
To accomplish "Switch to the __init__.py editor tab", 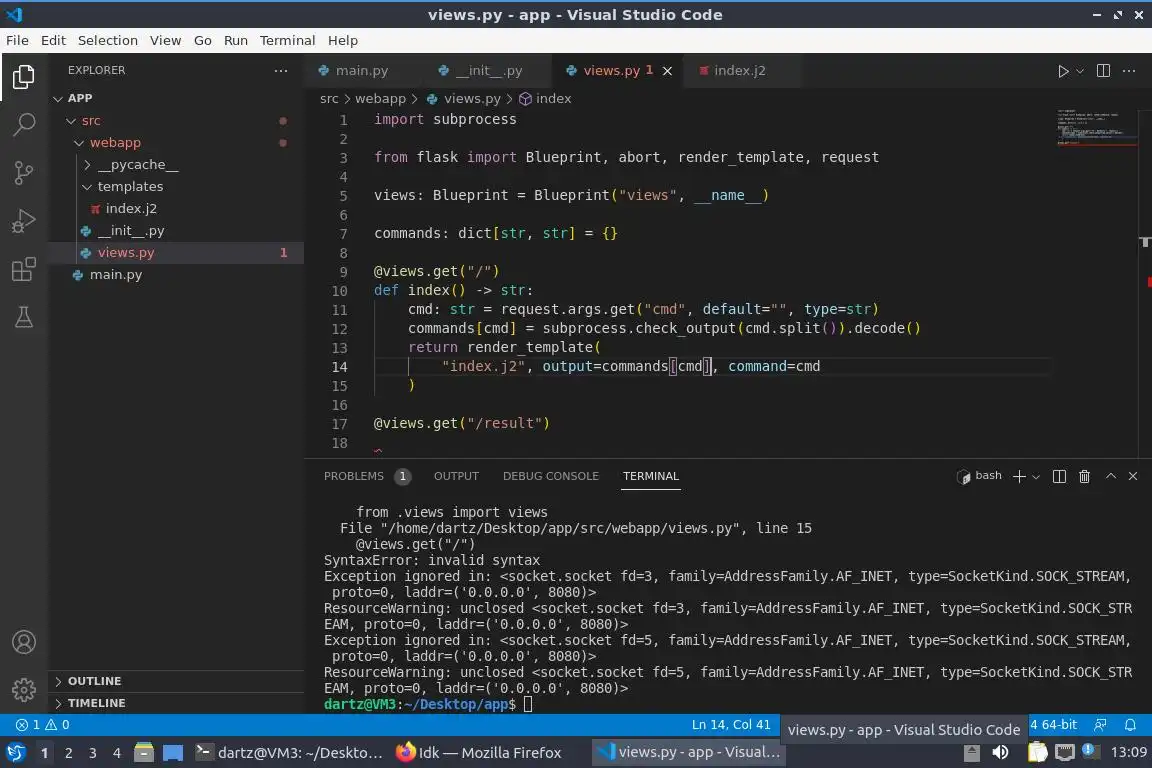I will coord(489,71).
